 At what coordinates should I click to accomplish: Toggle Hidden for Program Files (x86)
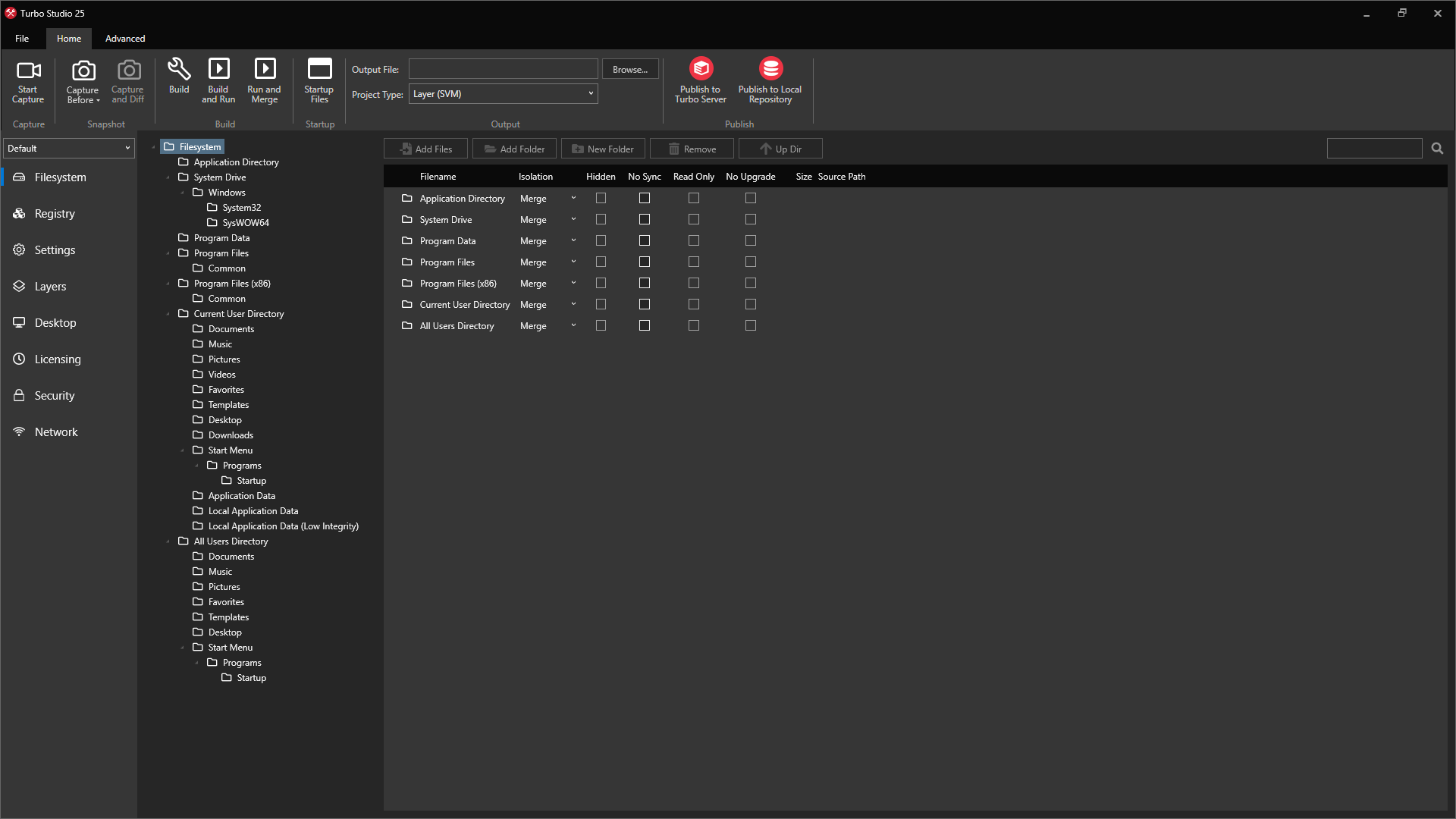tap(601, 283)
